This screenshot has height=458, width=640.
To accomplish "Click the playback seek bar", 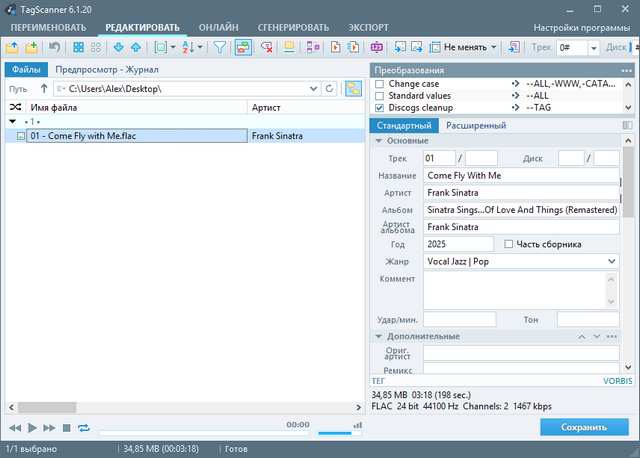I will coord(200,433).
